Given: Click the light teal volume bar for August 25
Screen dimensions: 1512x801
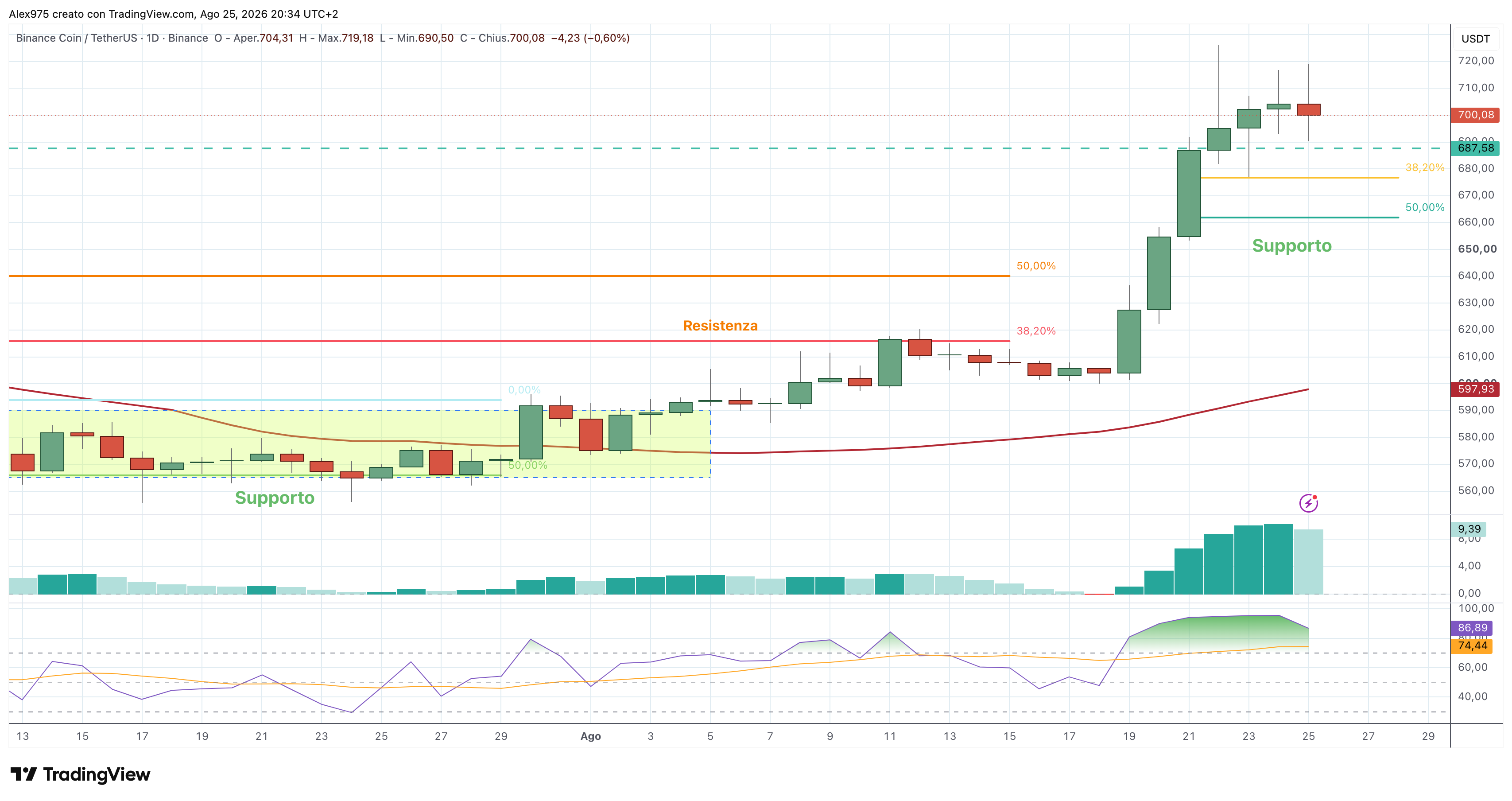Looking at the screenshot, I should pos(1308,562).
